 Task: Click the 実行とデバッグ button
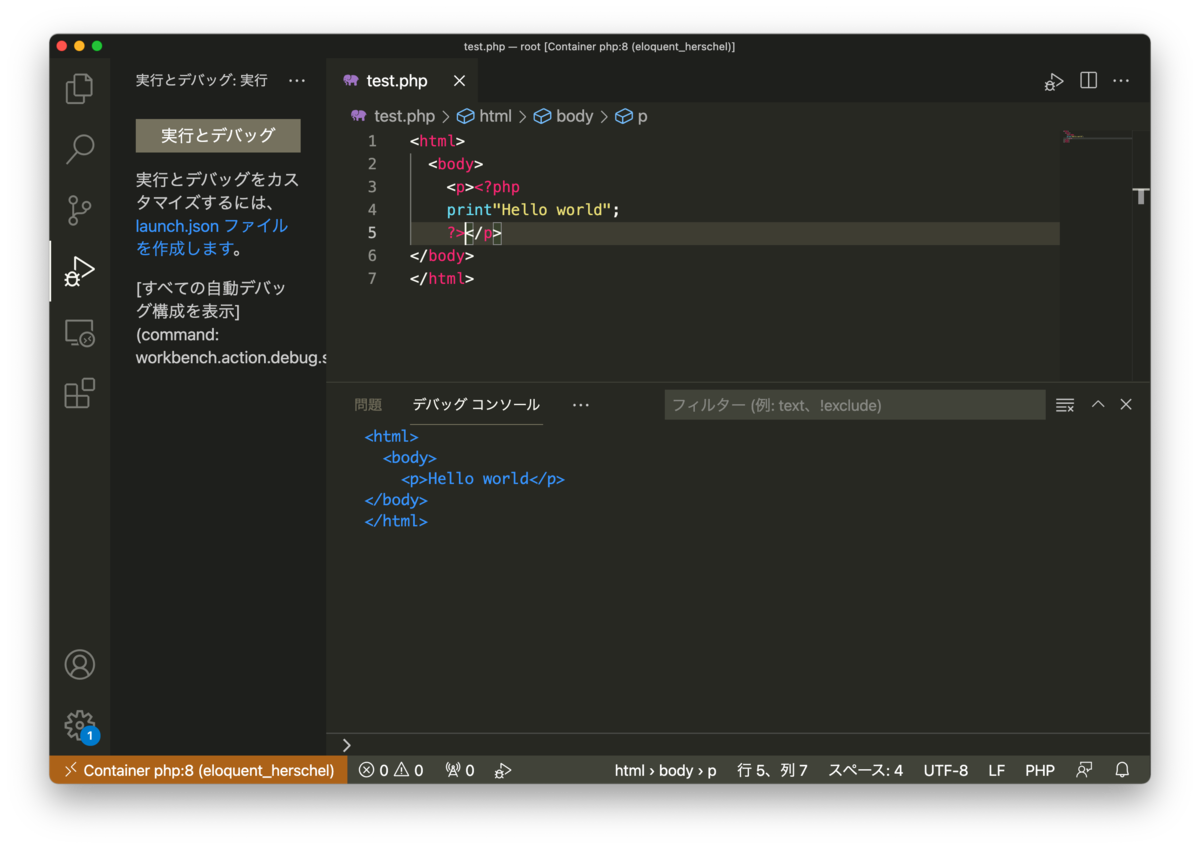218,135
